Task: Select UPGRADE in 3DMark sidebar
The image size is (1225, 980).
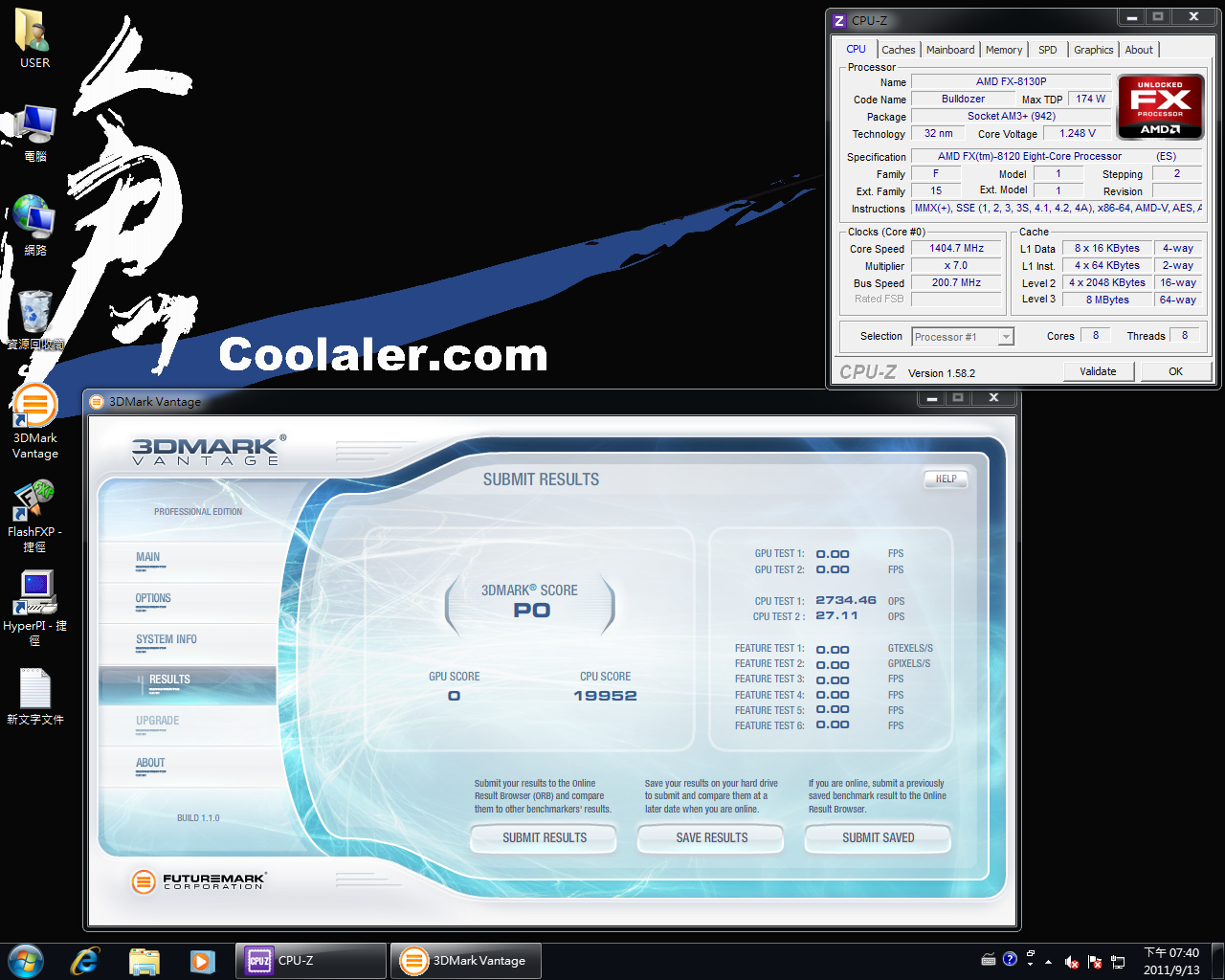Action: [x=188, y=726]
